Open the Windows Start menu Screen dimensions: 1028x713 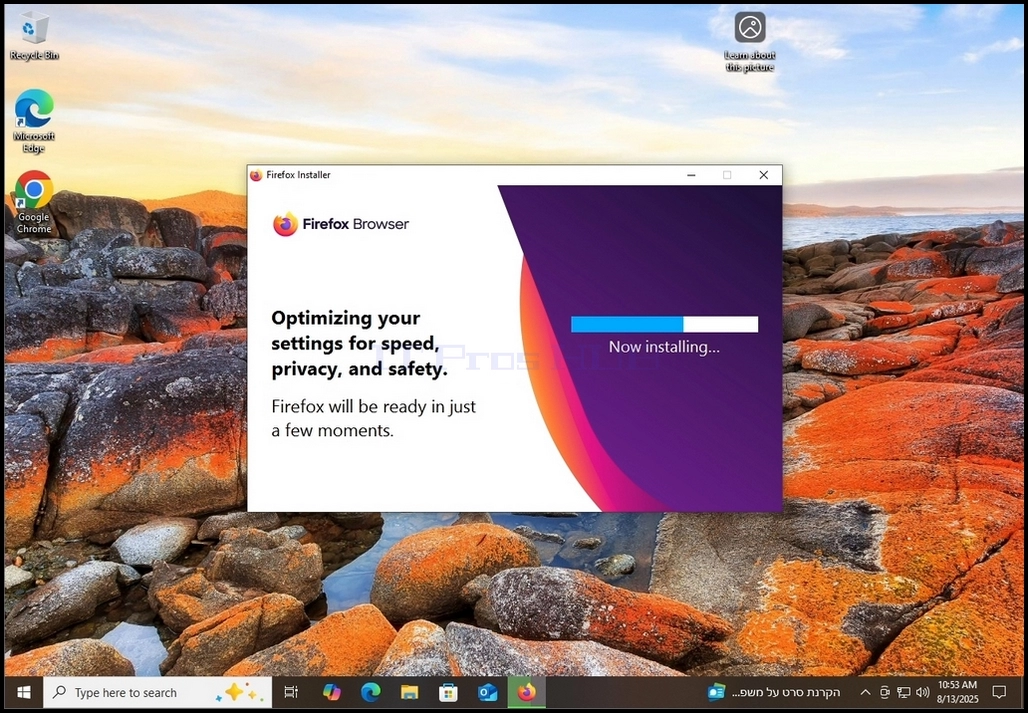[24, 692]
